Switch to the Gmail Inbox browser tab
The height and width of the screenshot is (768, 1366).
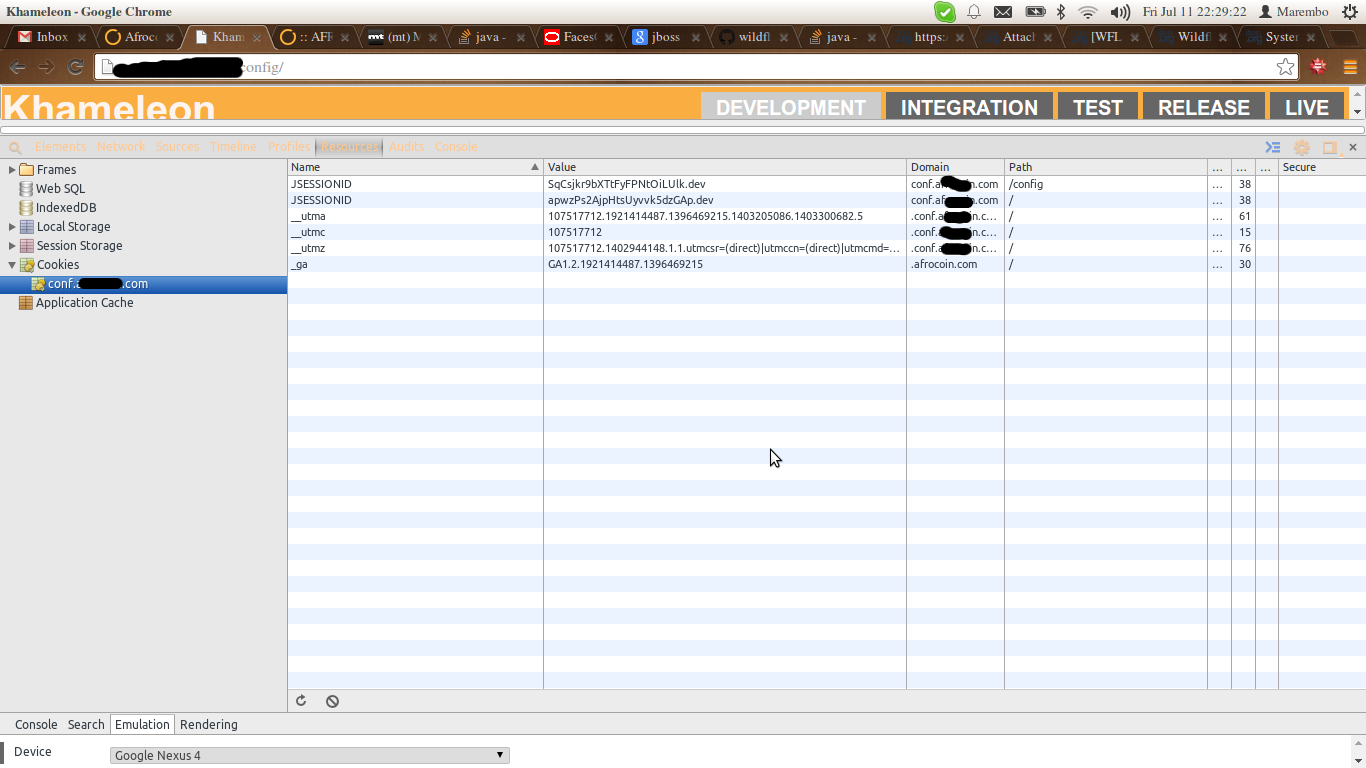[x=49, y=37]
